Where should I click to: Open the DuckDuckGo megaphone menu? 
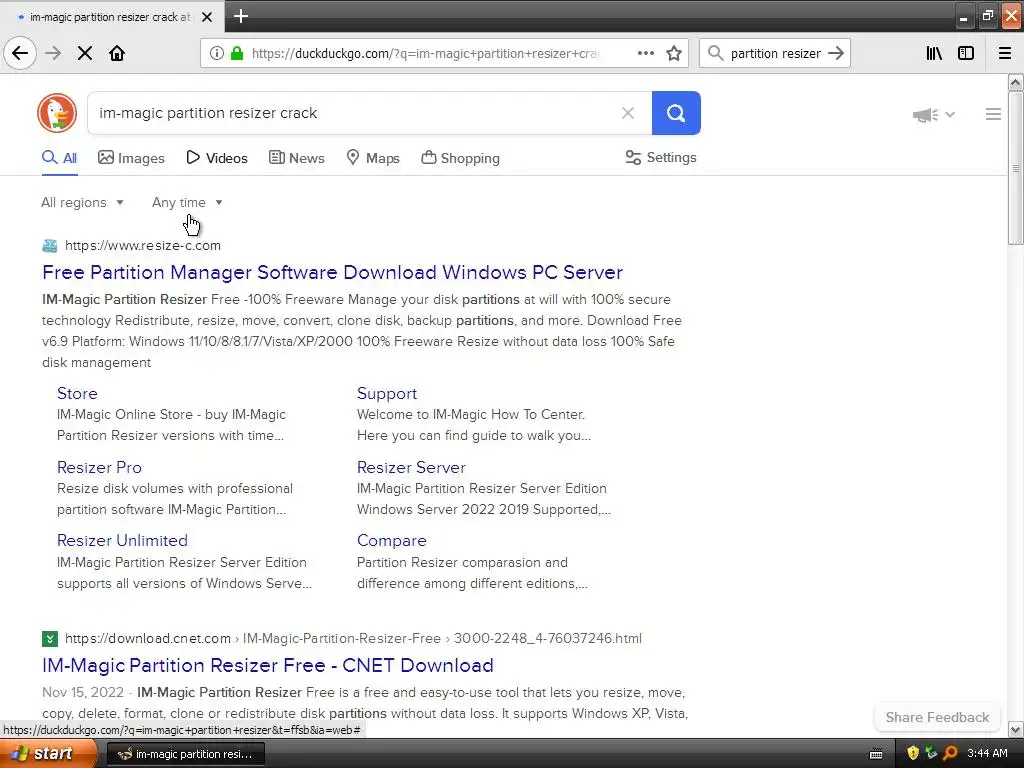click(x=933, y=115)
